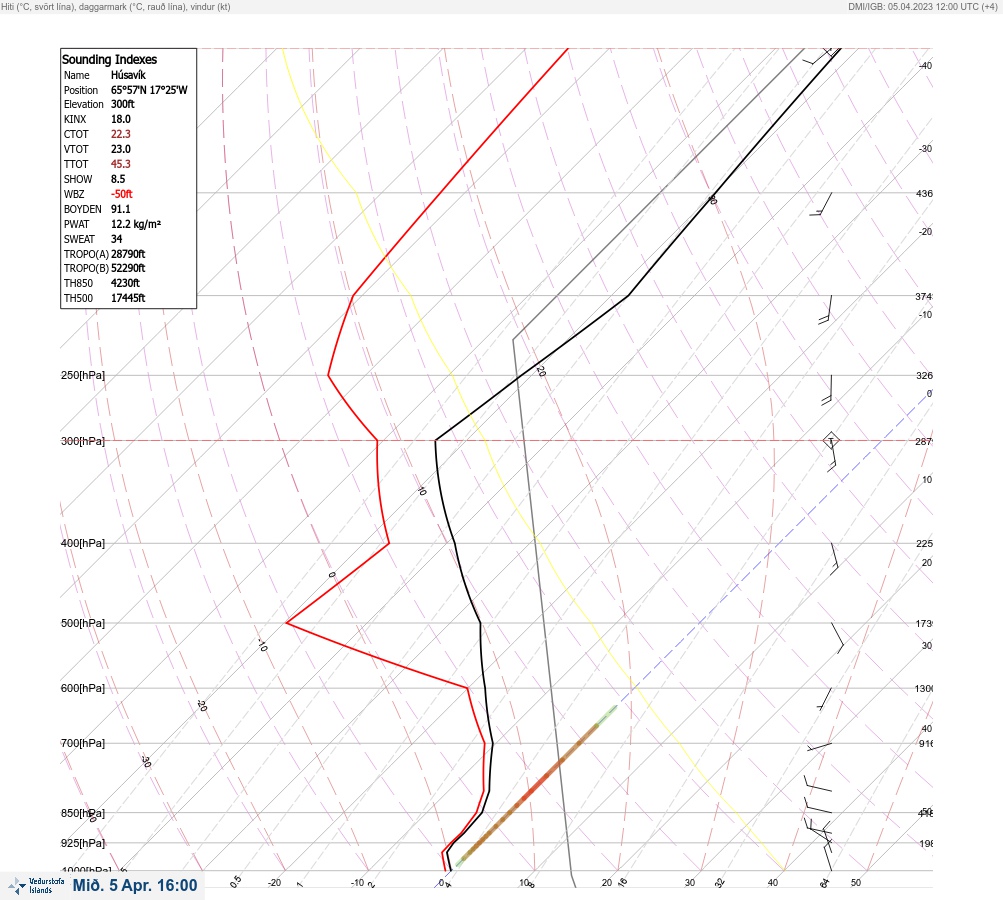
Task: Click the SHOW value '8.5'
Action: coord(118,179)
